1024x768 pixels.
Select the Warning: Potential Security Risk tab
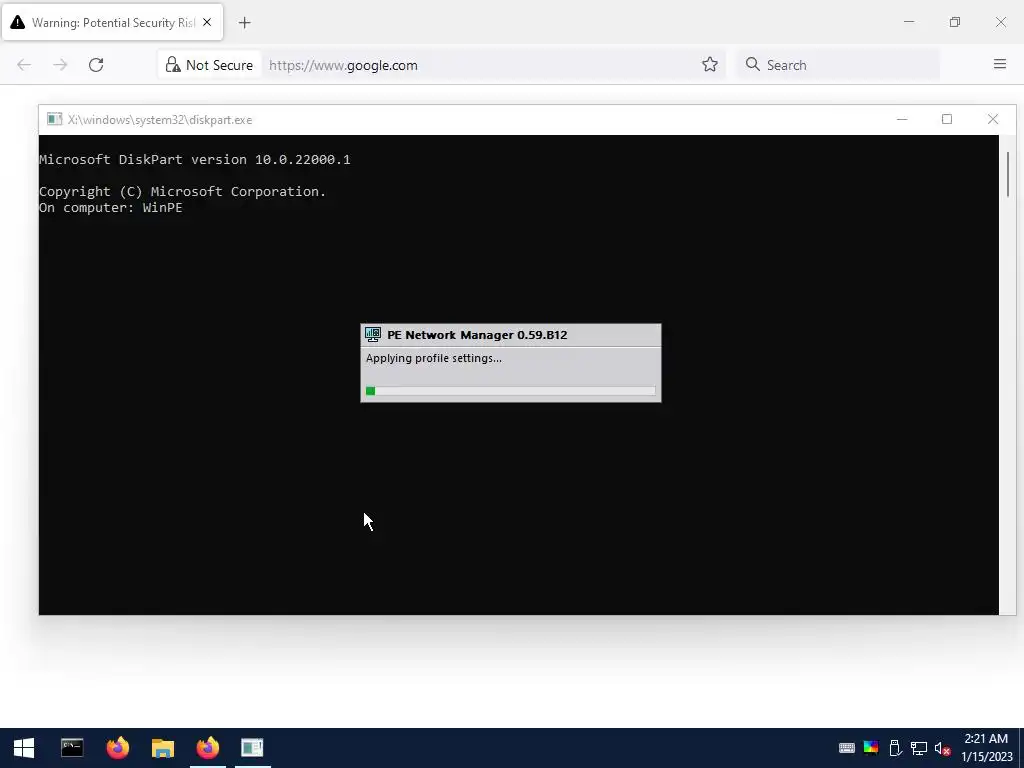pyautogui.click(x=112, y=23)
